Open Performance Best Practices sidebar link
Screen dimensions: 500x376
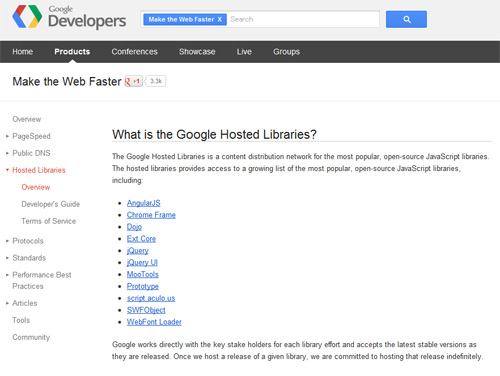tap(42, 281)
